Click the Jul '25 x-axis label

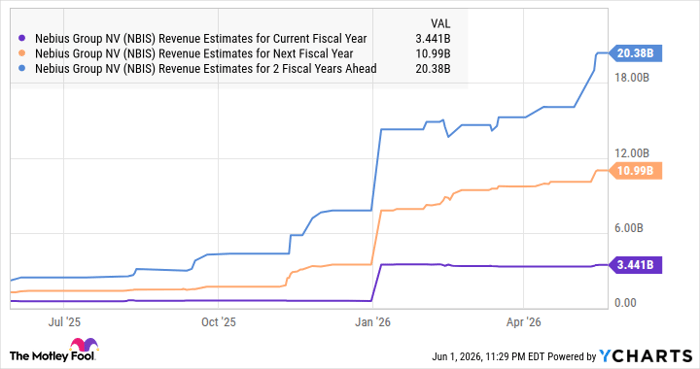coord(64,322)
